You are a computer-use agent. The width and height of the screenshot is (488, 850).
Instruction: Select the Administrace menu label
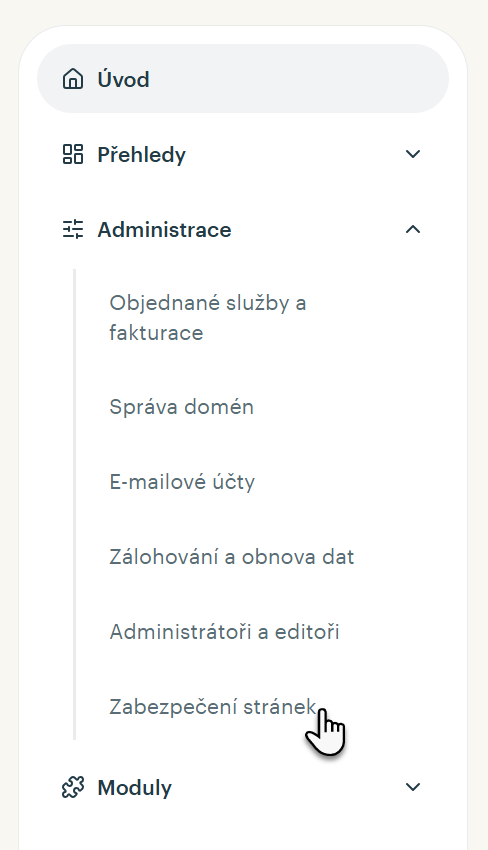164,230
